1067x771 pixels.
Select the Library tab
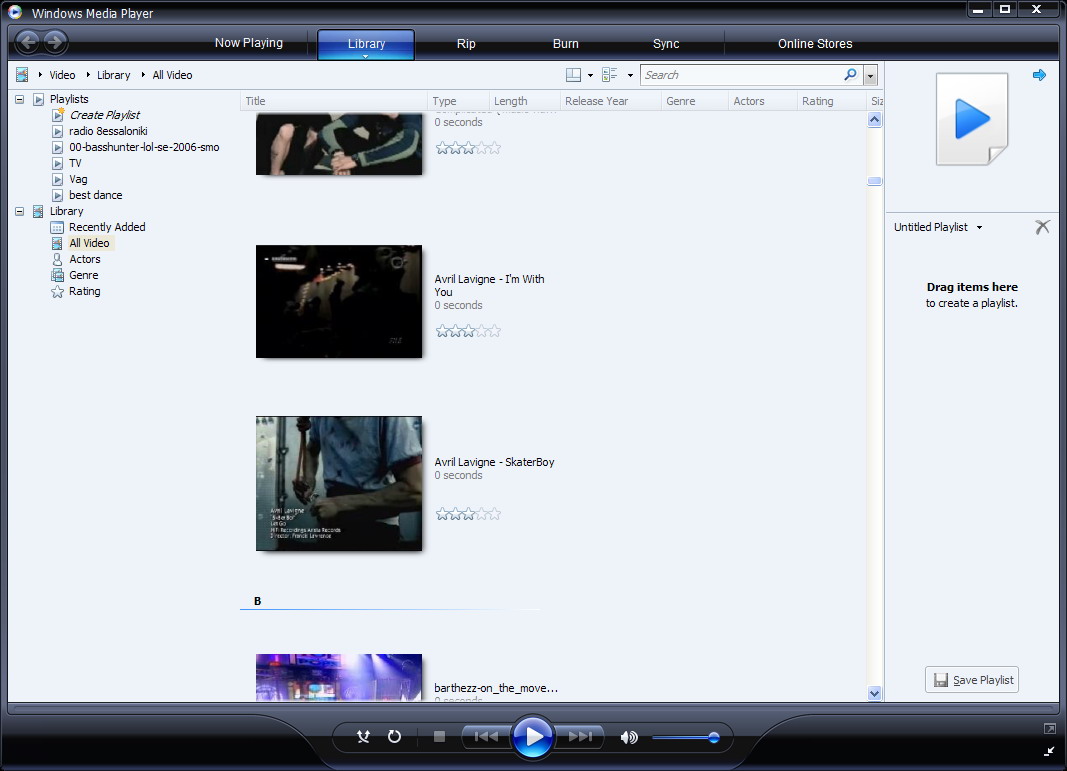point(366,44)
